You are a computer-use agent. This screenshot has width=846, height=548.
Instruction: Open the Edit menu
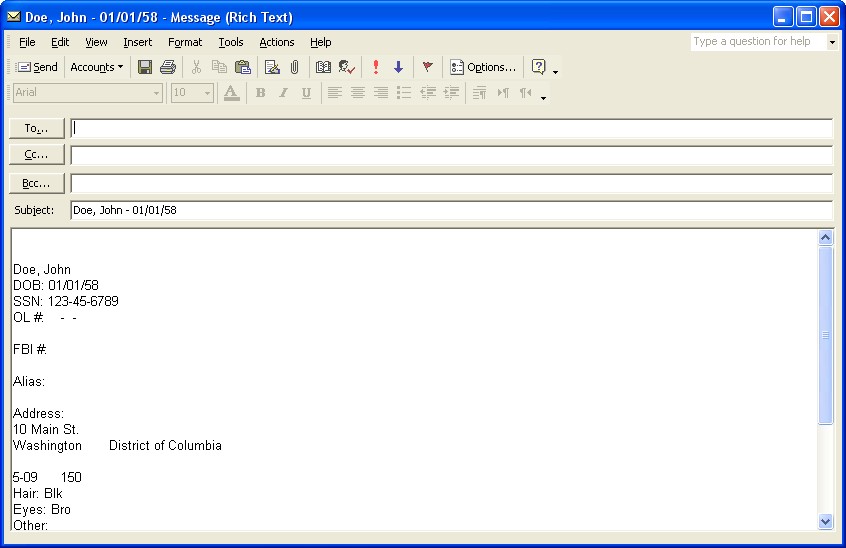60,42
